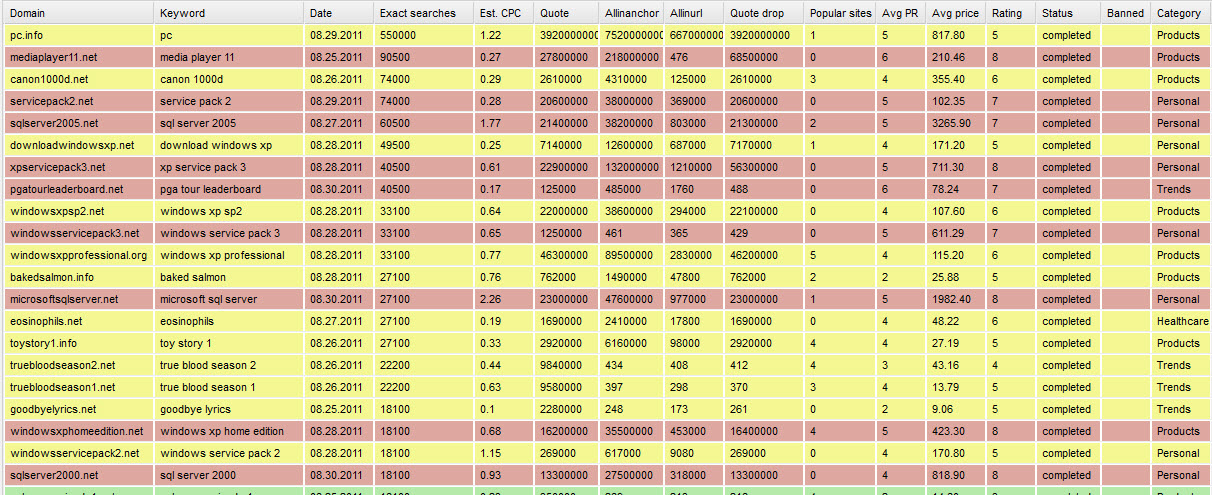Click the Avg price column header
The height and width of the screenshot is (495, 1212).
(956, 13)
